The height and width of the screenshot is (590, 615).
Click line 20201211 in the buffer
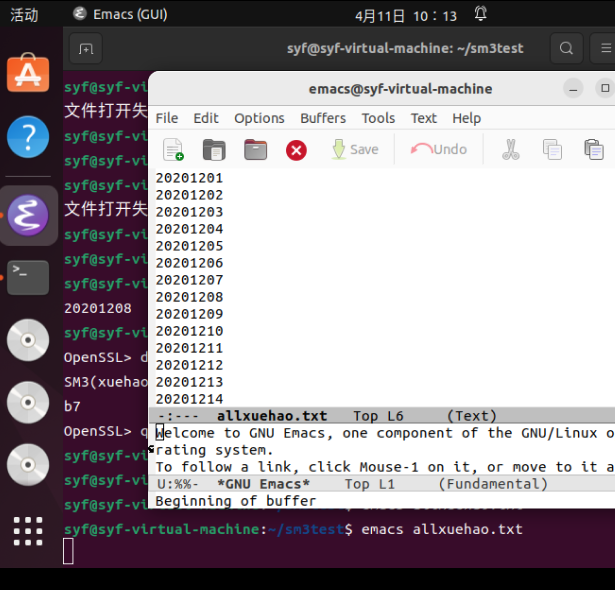(x=189, y=348)
